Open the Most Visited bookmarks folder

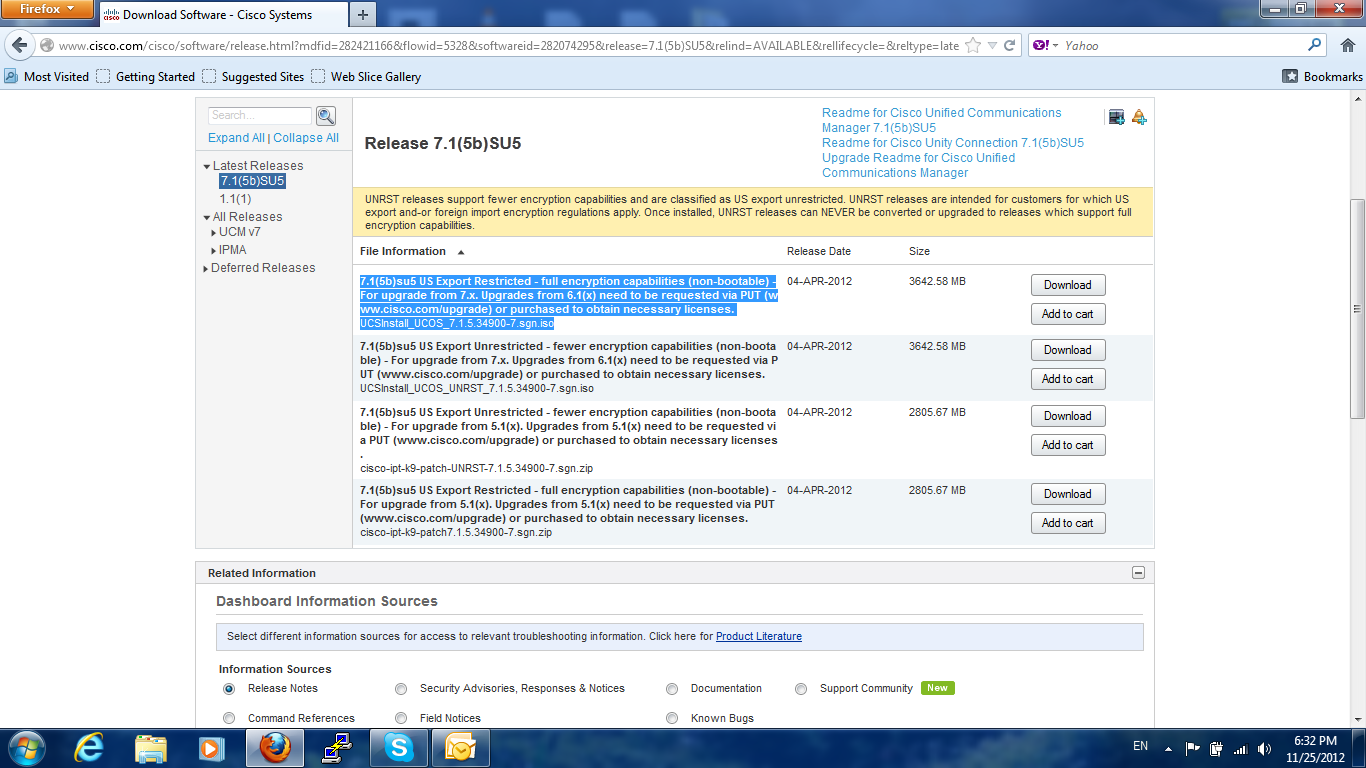pyautogui.click(x=47, y=76)
